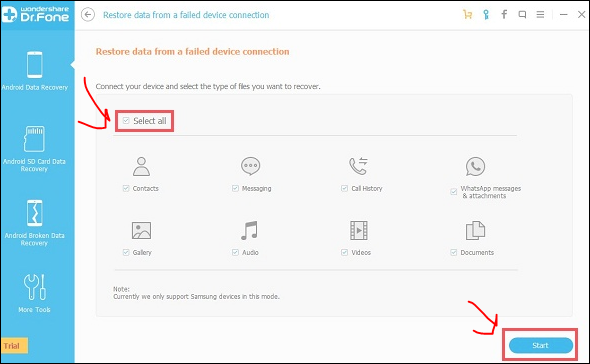
Task: Click the orange 'Restore data from a failed device connection' heading
Action: 192,52
